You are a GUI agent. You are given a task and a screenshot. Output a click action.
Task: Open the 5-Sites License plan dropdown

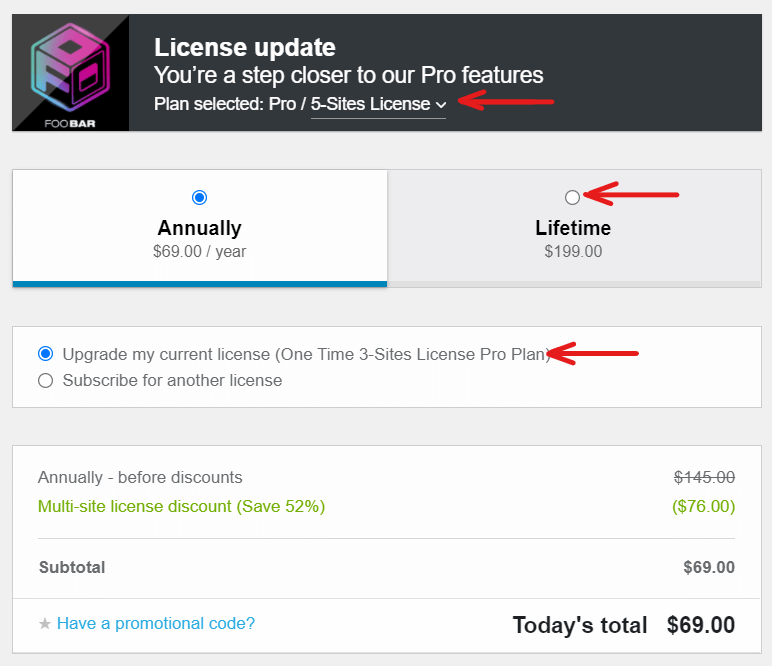click(378, 104)
